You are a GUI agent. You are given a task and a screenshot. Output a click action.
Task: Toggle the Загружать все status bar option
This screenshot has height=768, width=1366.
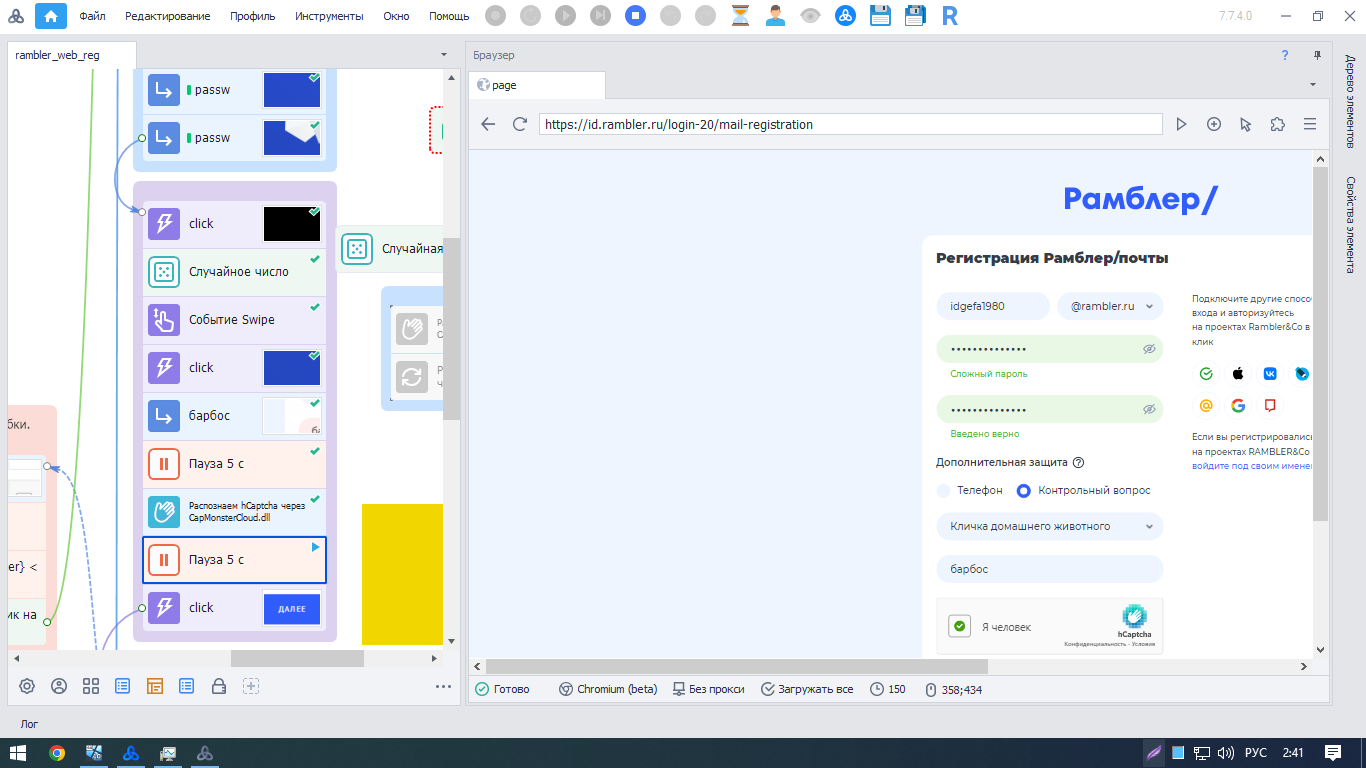click(807, 689)
